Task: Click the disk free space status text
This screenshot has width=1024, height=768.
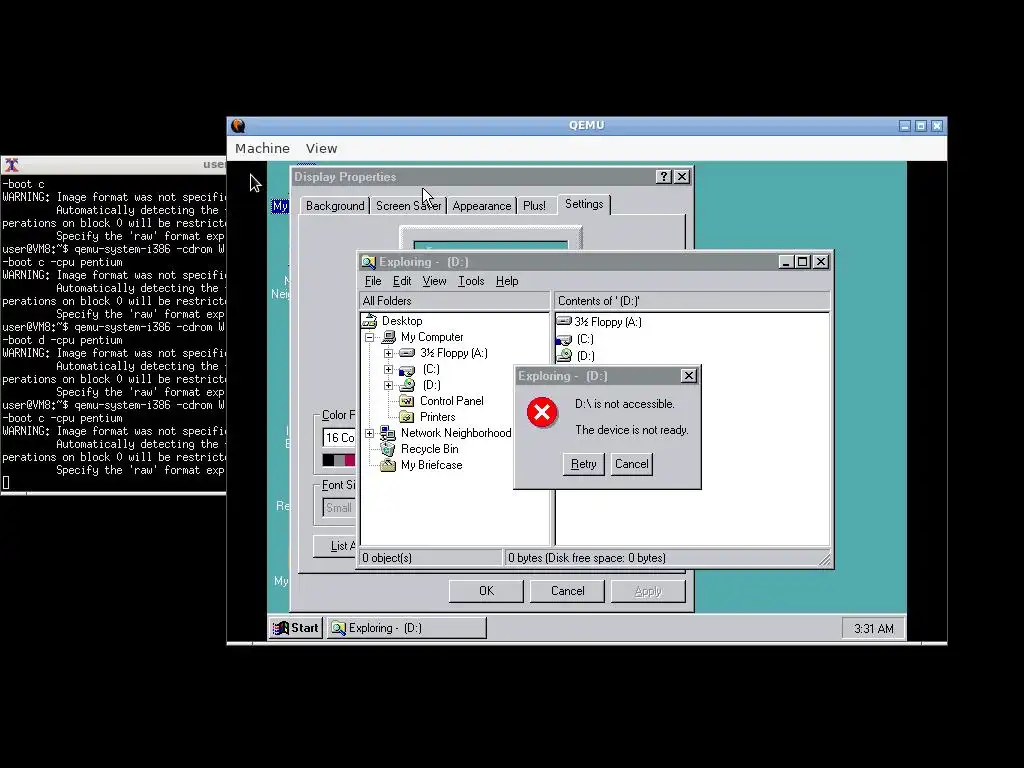Action: coord(587,558)
